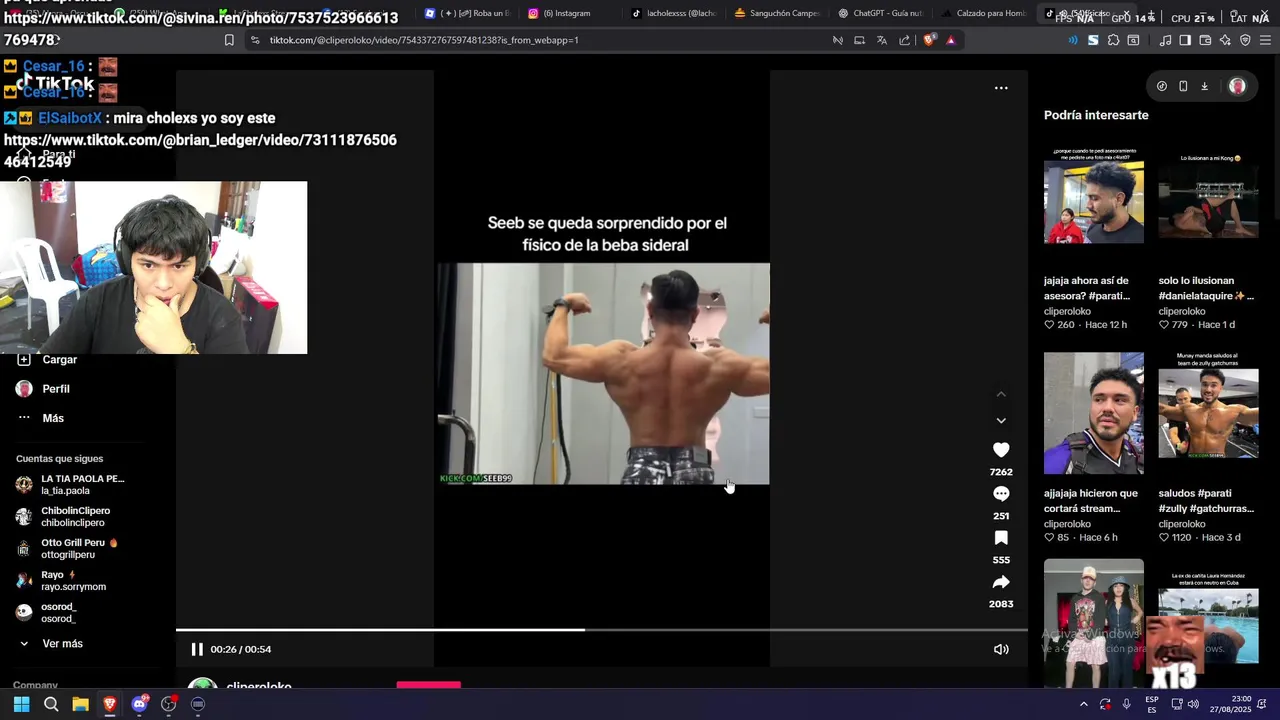The image size is (1280, 720).
Task: Click the download app icon in header
Action: tap(1204, 86)
